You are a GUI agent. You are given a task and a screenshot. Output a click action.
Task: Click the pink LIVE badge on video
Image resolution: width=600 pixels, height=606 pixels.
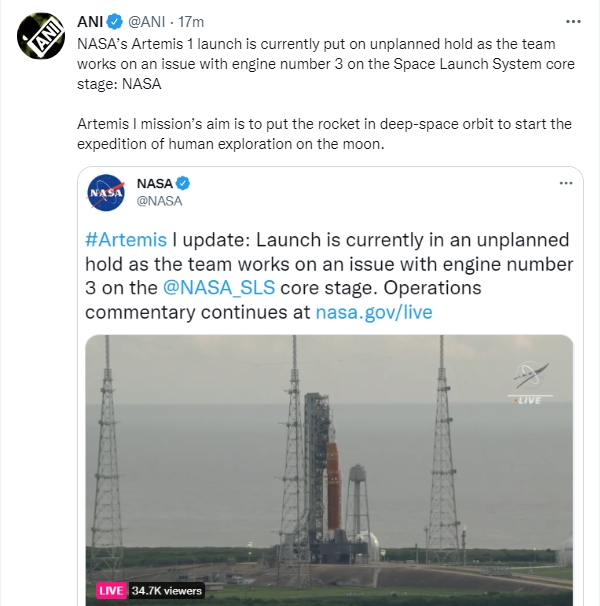(x=111, y=591)
